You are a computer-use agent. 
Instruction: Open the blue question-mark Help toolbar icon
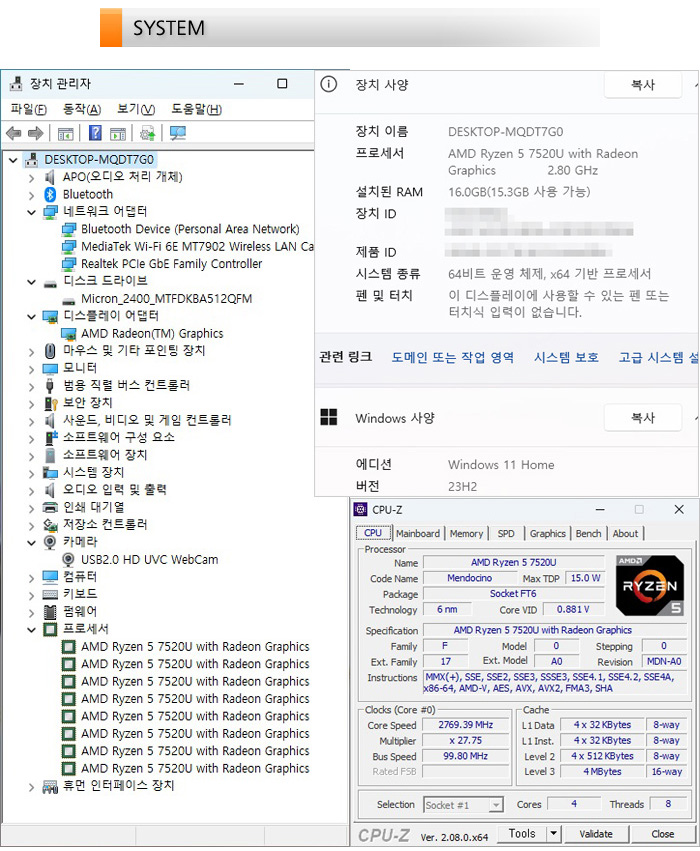[95, 133]
